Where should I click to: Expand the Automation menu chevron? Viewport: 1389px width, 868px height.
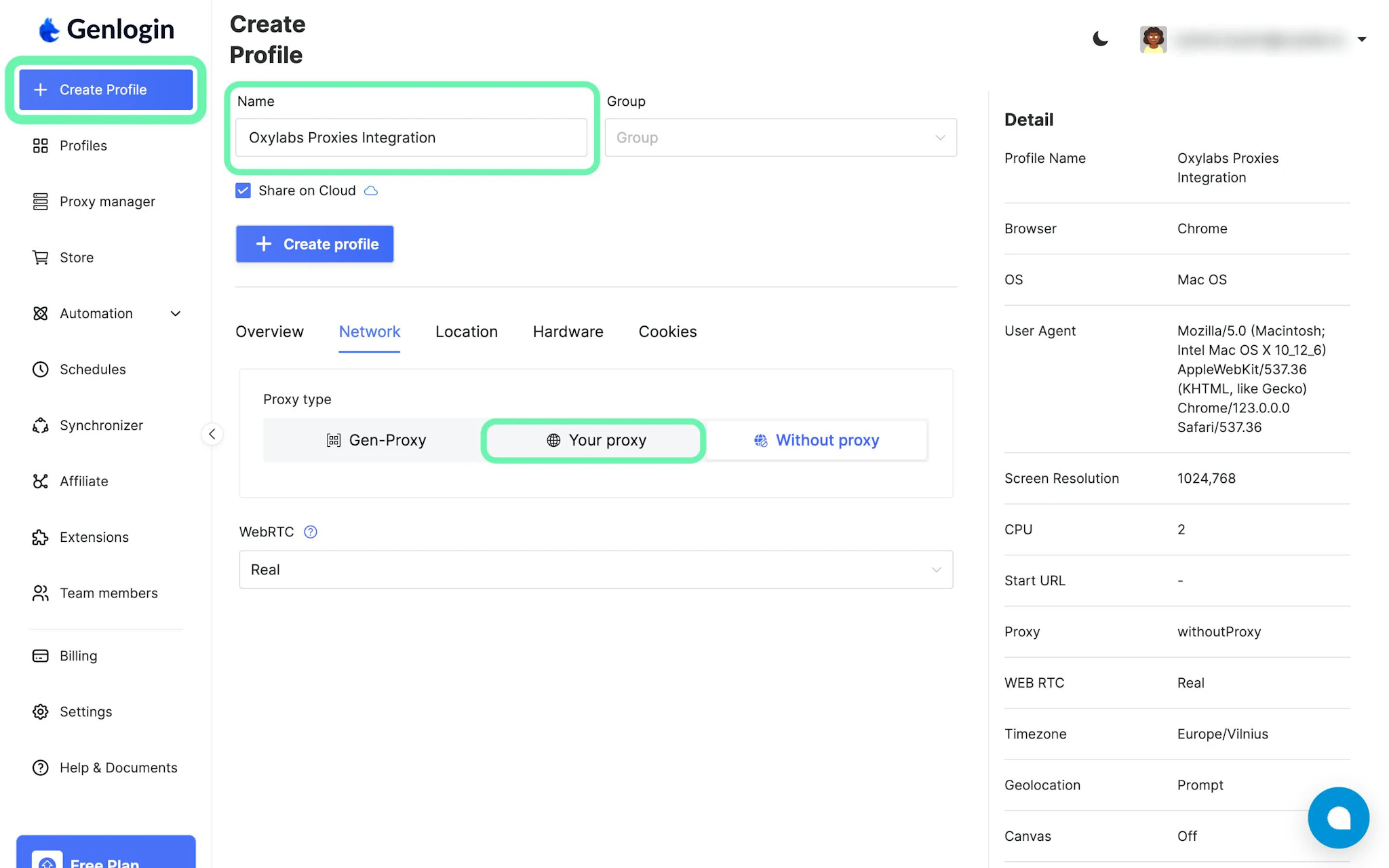click(x=176, y=313)
